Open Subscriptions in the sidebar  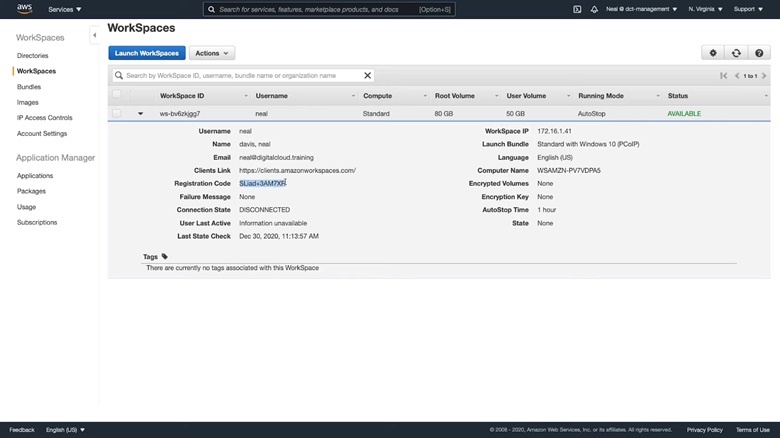pyautogui.click(x=37, y=222)
